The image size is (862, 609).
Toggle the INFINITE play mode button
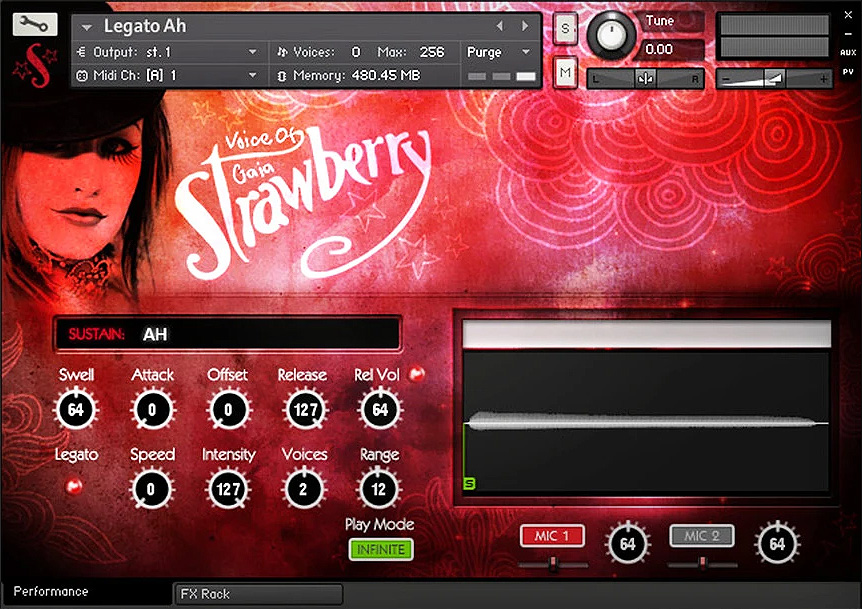click(x=381, y=549)
